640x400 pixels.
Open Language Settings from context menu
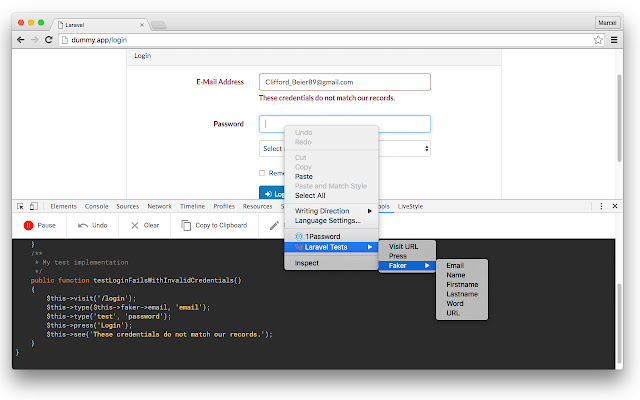coord(328,220)
